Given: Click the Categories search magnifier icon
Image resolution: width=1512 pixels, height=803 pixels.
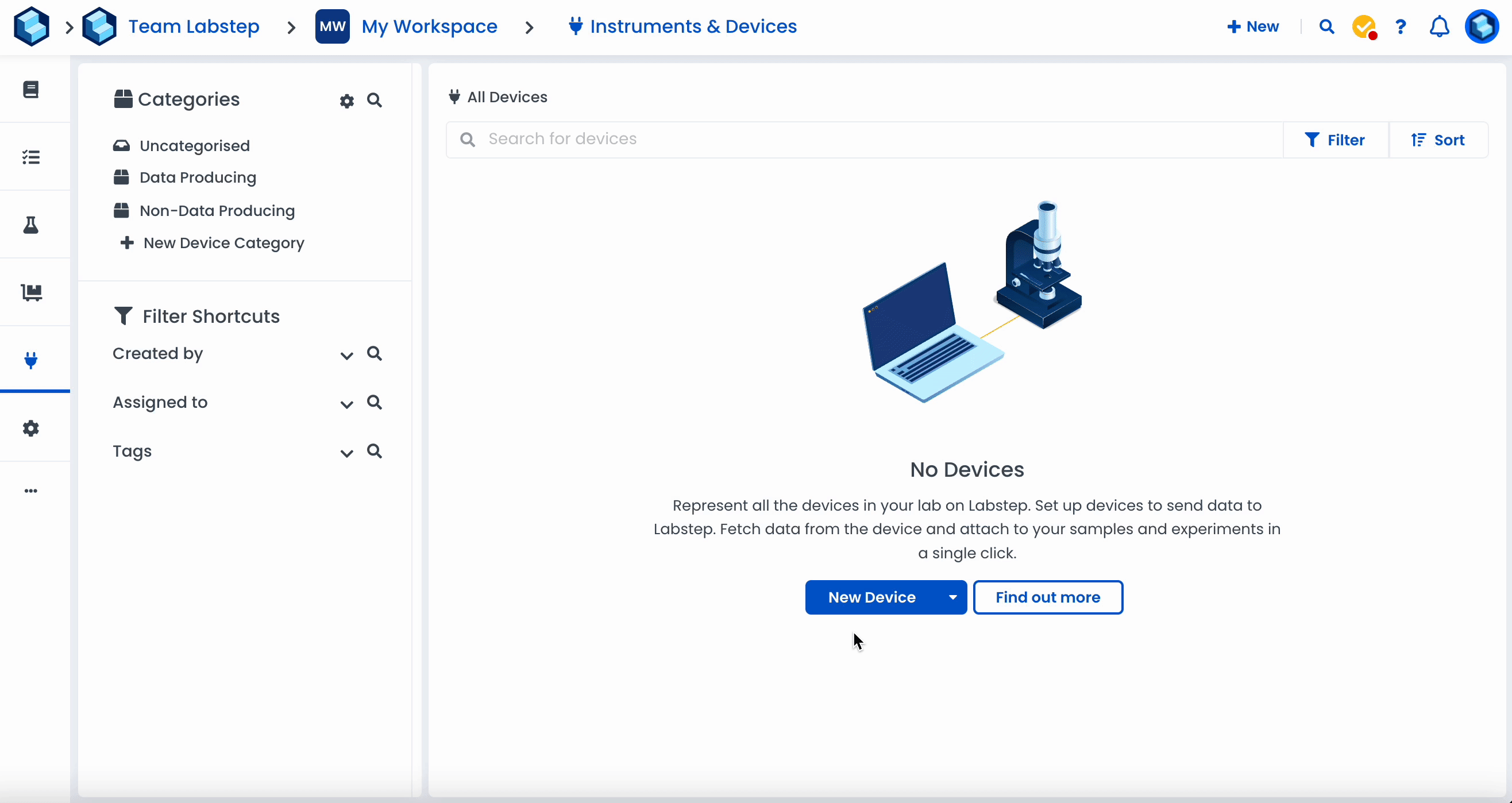Looking at the screenshot, I should click(x=375, y=101).
